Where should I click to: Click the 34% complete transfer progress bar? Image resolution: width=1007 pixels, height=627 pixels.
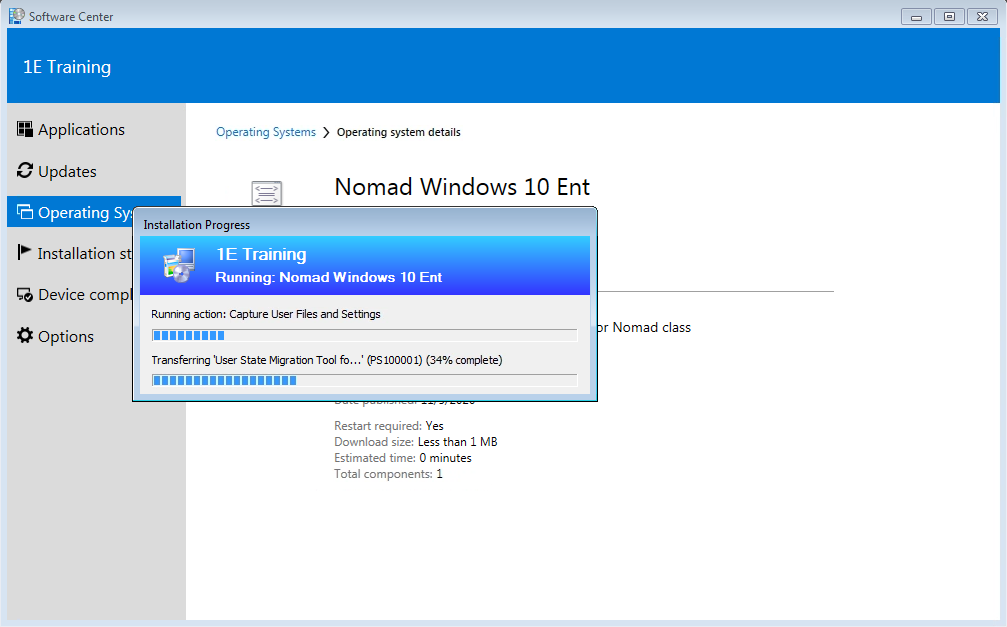pos(364,380)
